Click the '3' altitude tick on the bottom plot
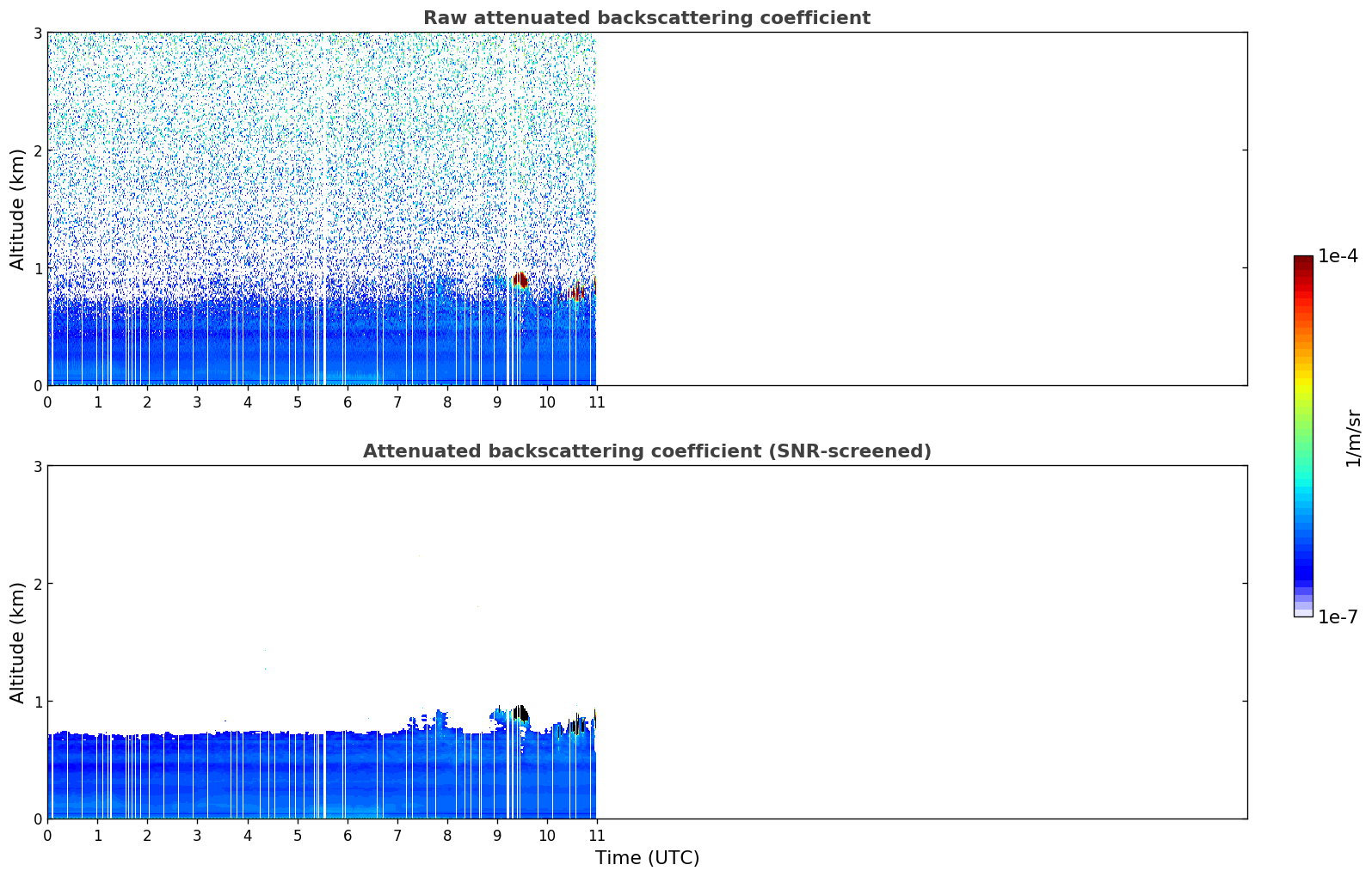 click(37, 466)
